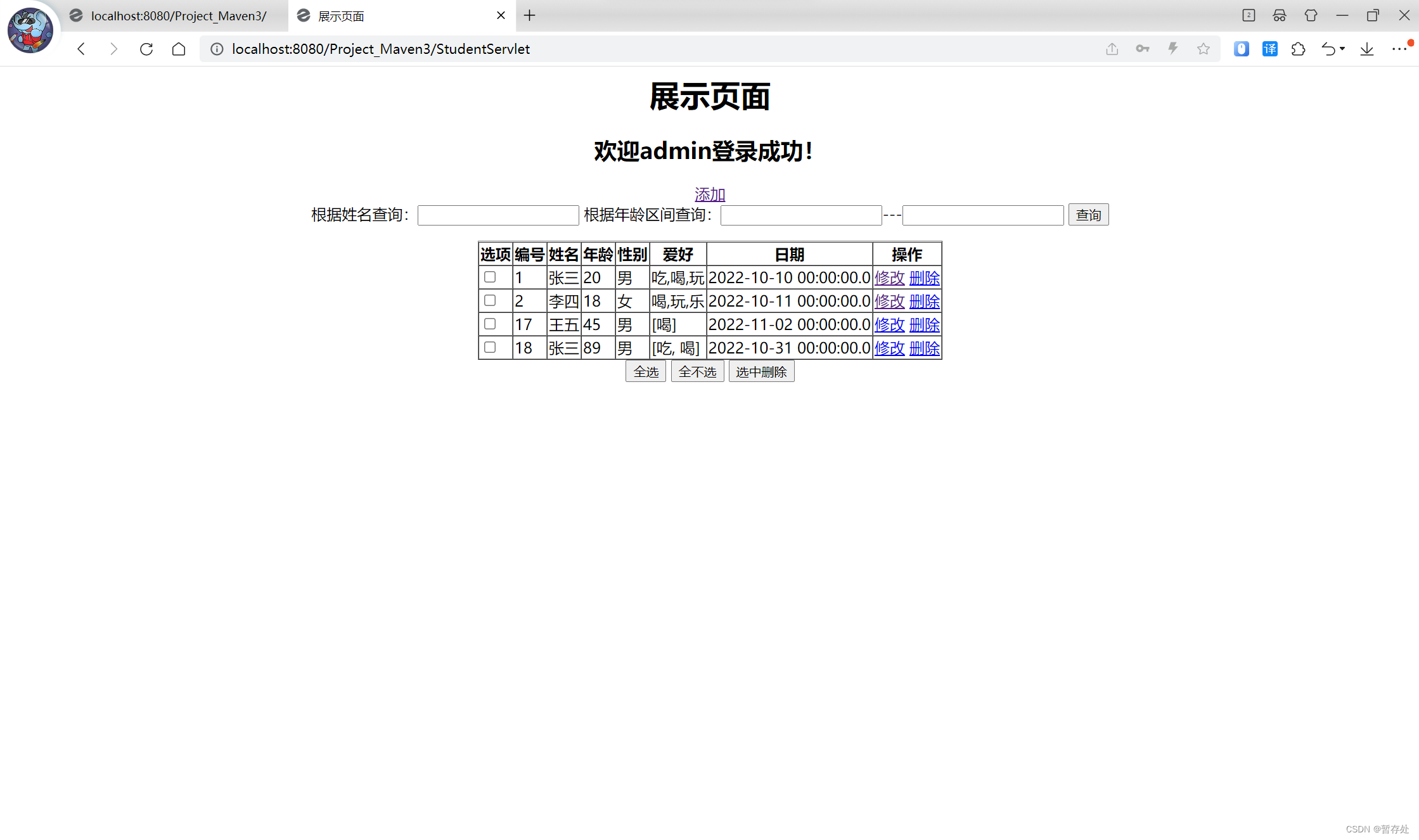Image resolution: width=1419 pixels, height=840 pixels.
Task: Restore down the browser window
Action: click(1373, 15)
